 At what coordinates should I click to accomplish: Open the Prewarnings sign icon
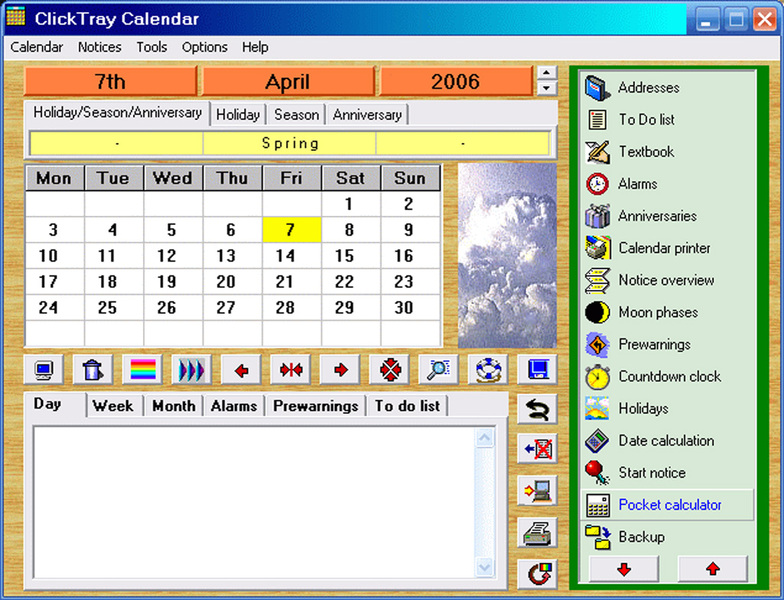click(x=598, y=344)
